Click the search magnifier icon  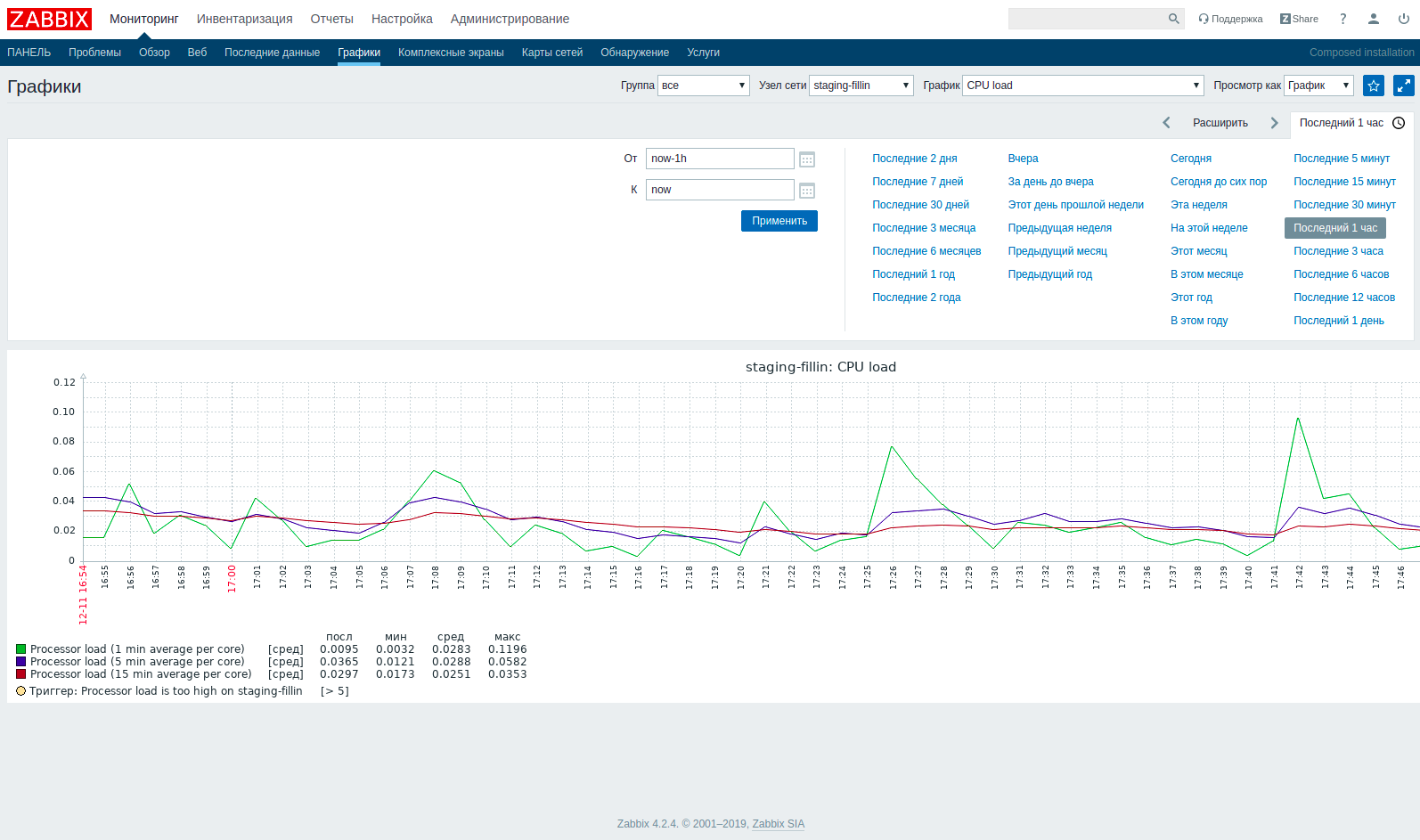pyautogui.click(x=1174, y=19)
